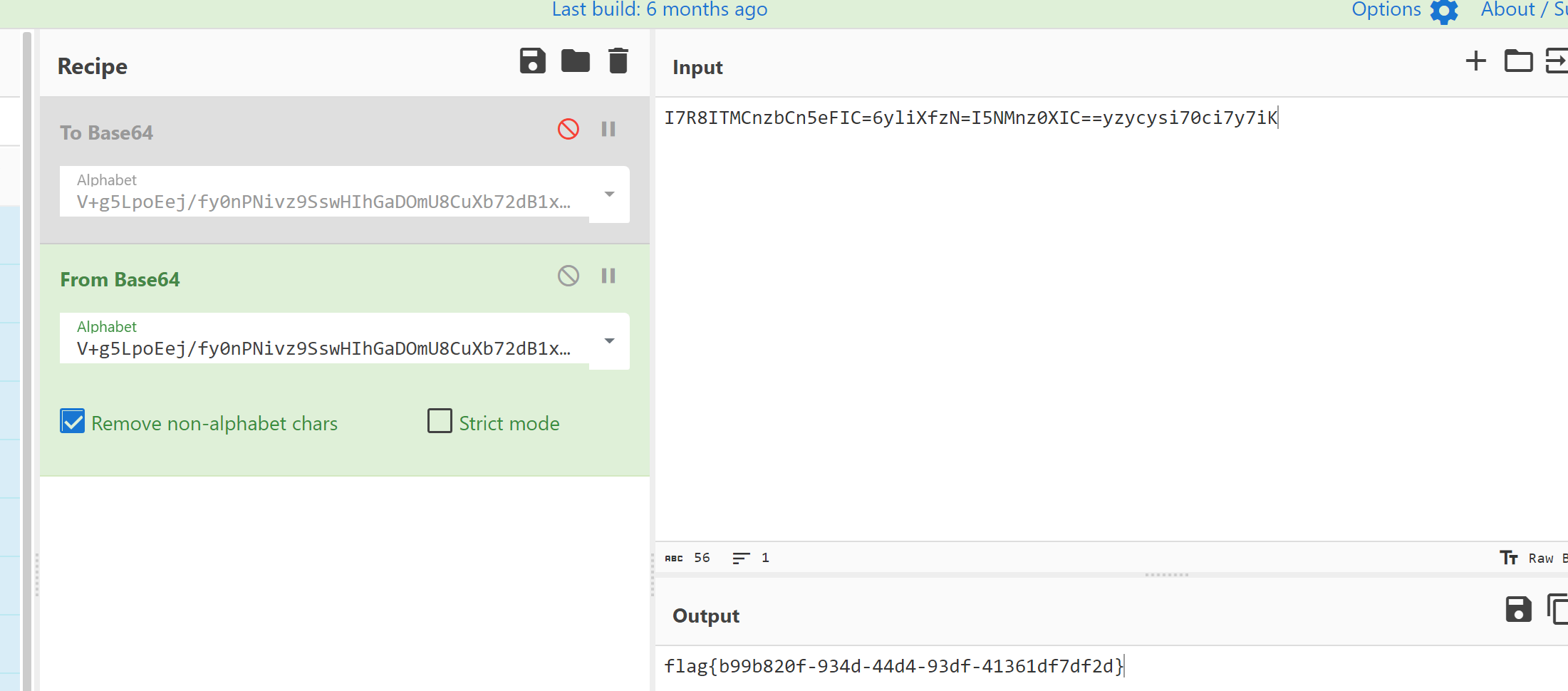Disable the To Base64 breakpoint skip

point(568,129)
